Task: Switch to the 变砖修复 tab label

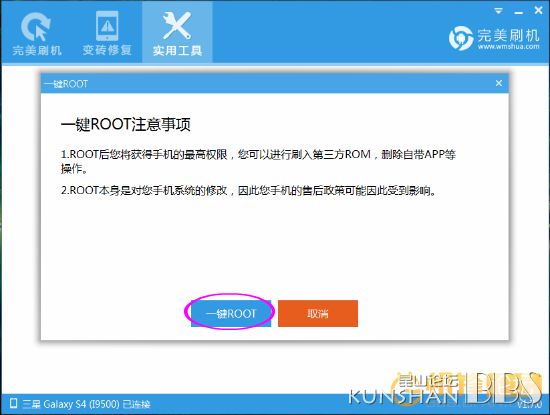Action: [x=107, y=50]
